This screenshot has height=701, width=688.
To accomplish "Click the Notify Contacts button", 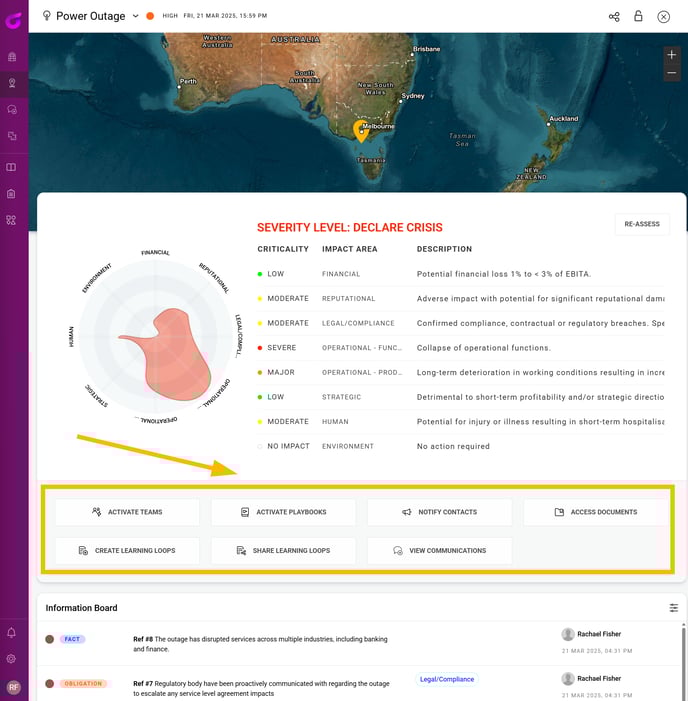I will [x=439, y=512].
